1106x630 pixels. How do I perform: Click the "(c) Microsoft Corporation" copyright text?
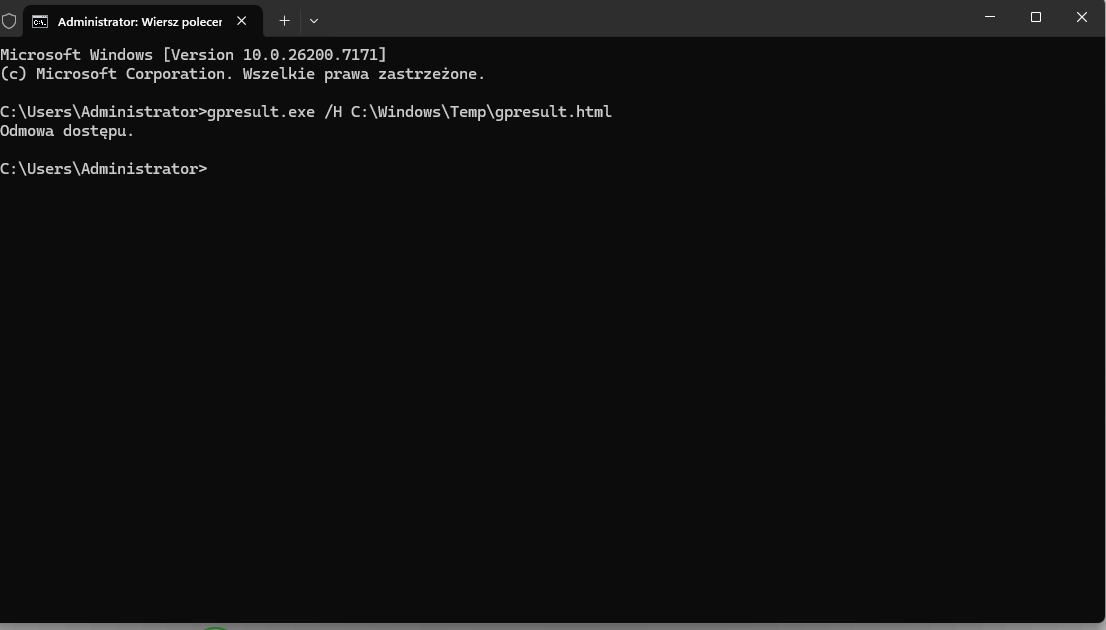[117, 74]
